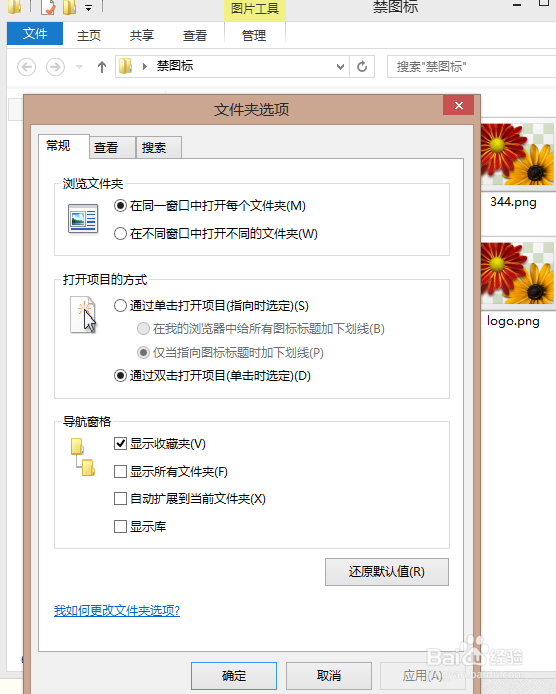Open the 管理 ribbon tab
Screen dimensions: 556x694
254,35
